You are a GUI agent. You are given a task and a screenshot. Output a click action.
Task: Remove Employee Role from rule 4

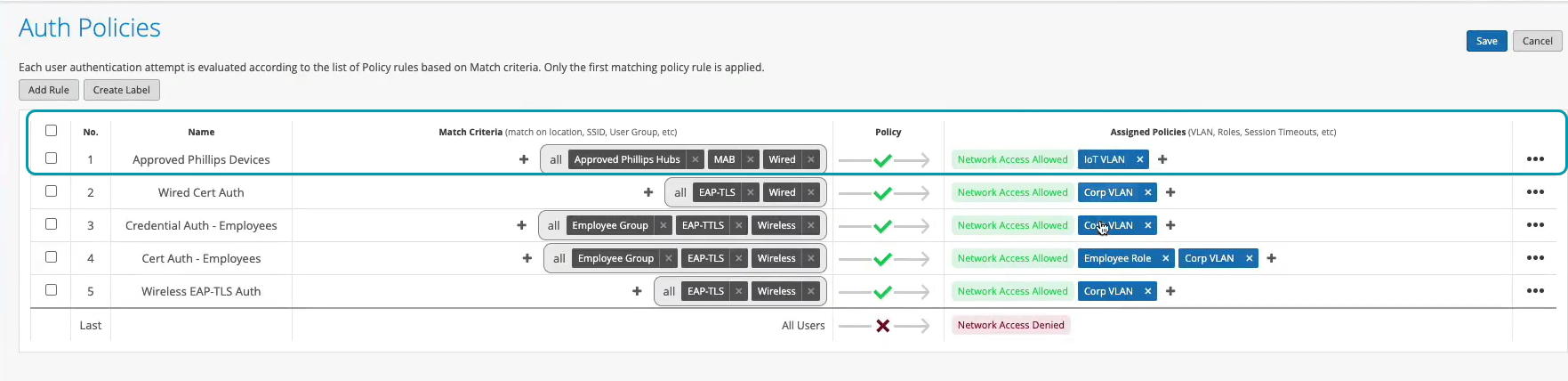click(x=1165, y=259)
